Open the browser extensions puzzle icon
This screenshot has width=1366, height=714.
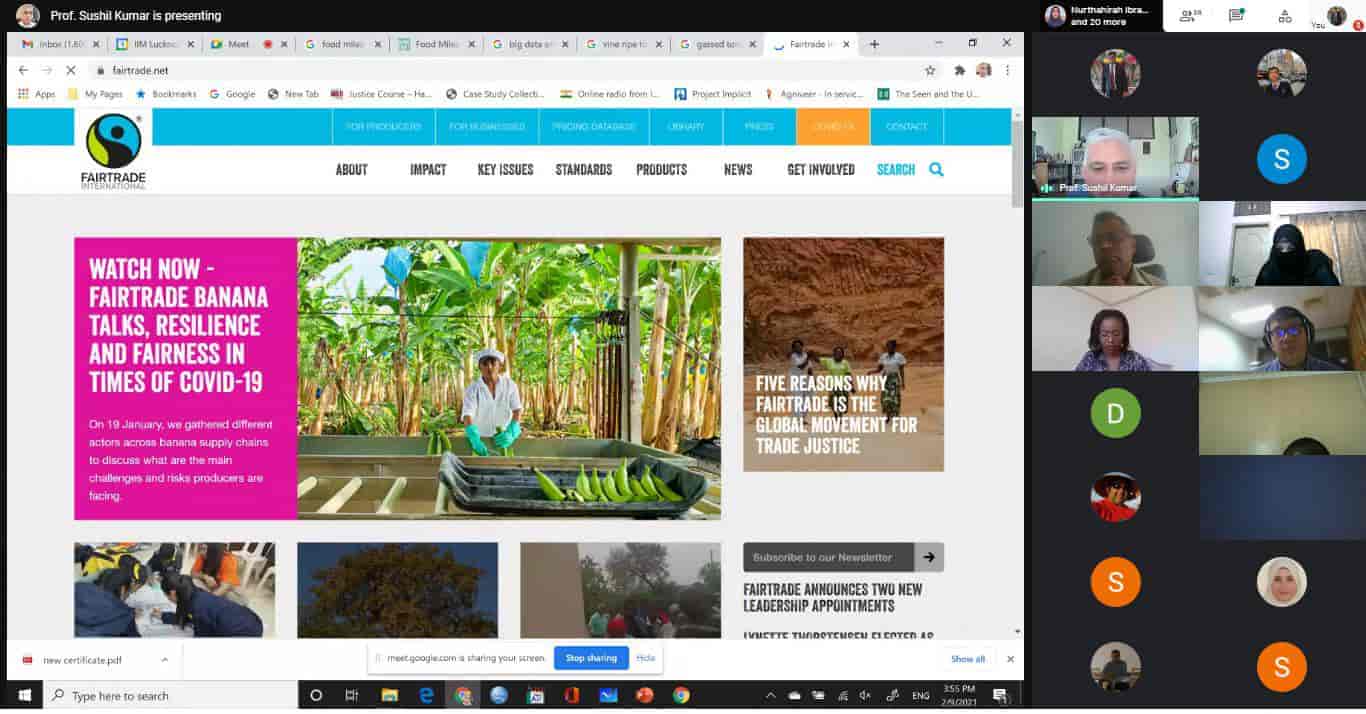[960, 71]
